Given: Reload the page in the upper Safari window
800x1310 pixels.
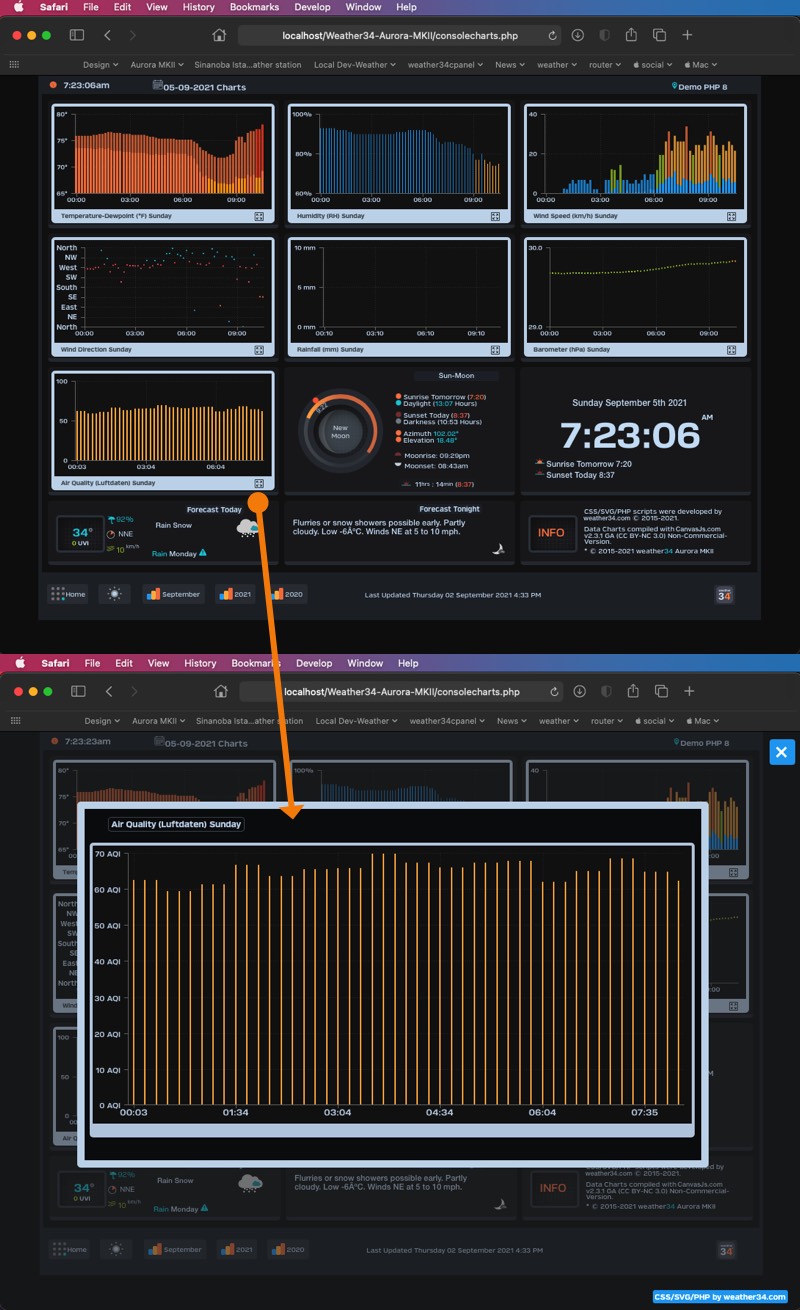Looking at the screenshot, I should [x=553, y=35].
